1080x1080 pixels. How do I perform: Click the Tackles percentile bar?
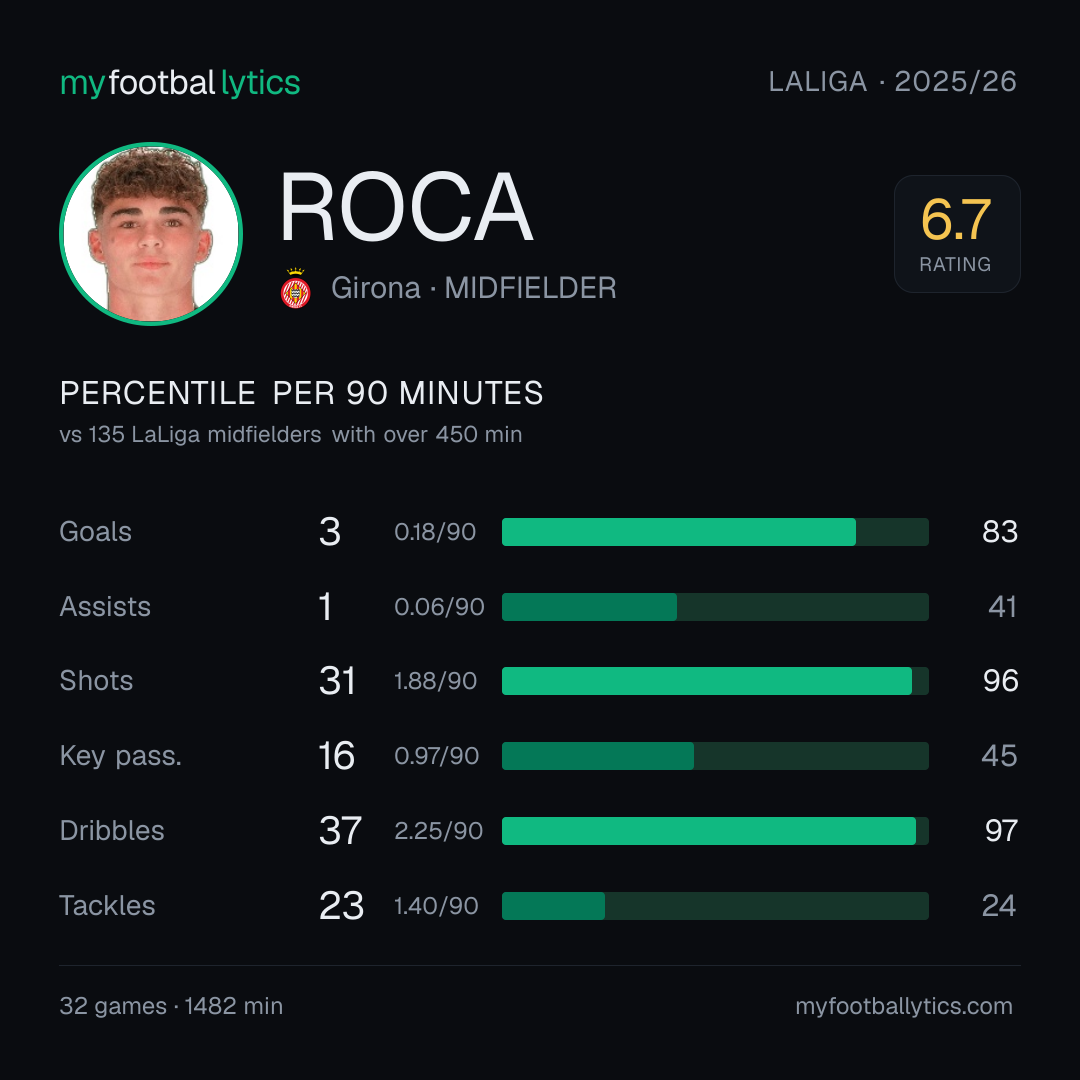click(x=715, y=906)
